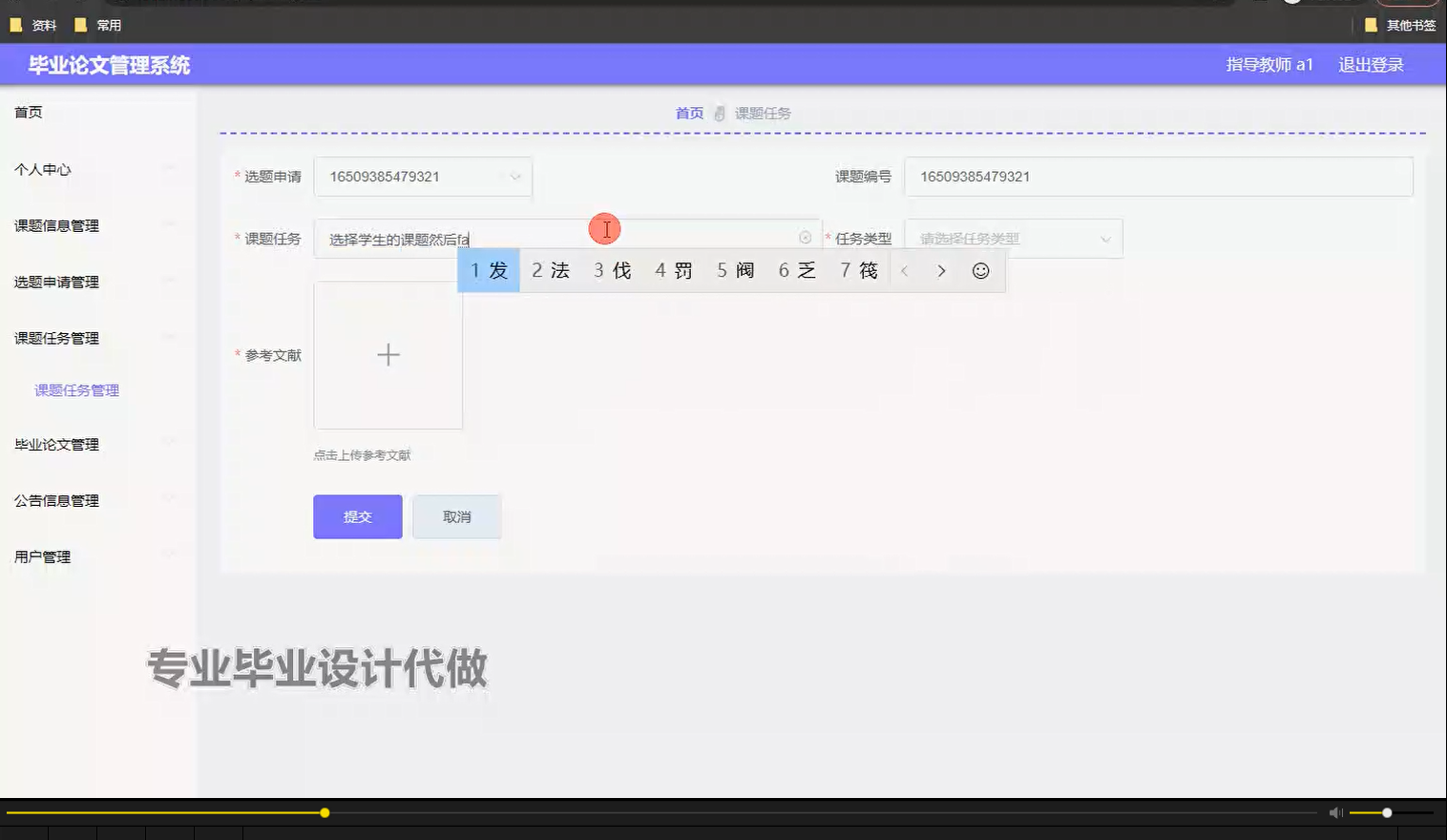Select candidate 1 发 in the IME bar
The image size is (1447, 840).
pos(488,271)
